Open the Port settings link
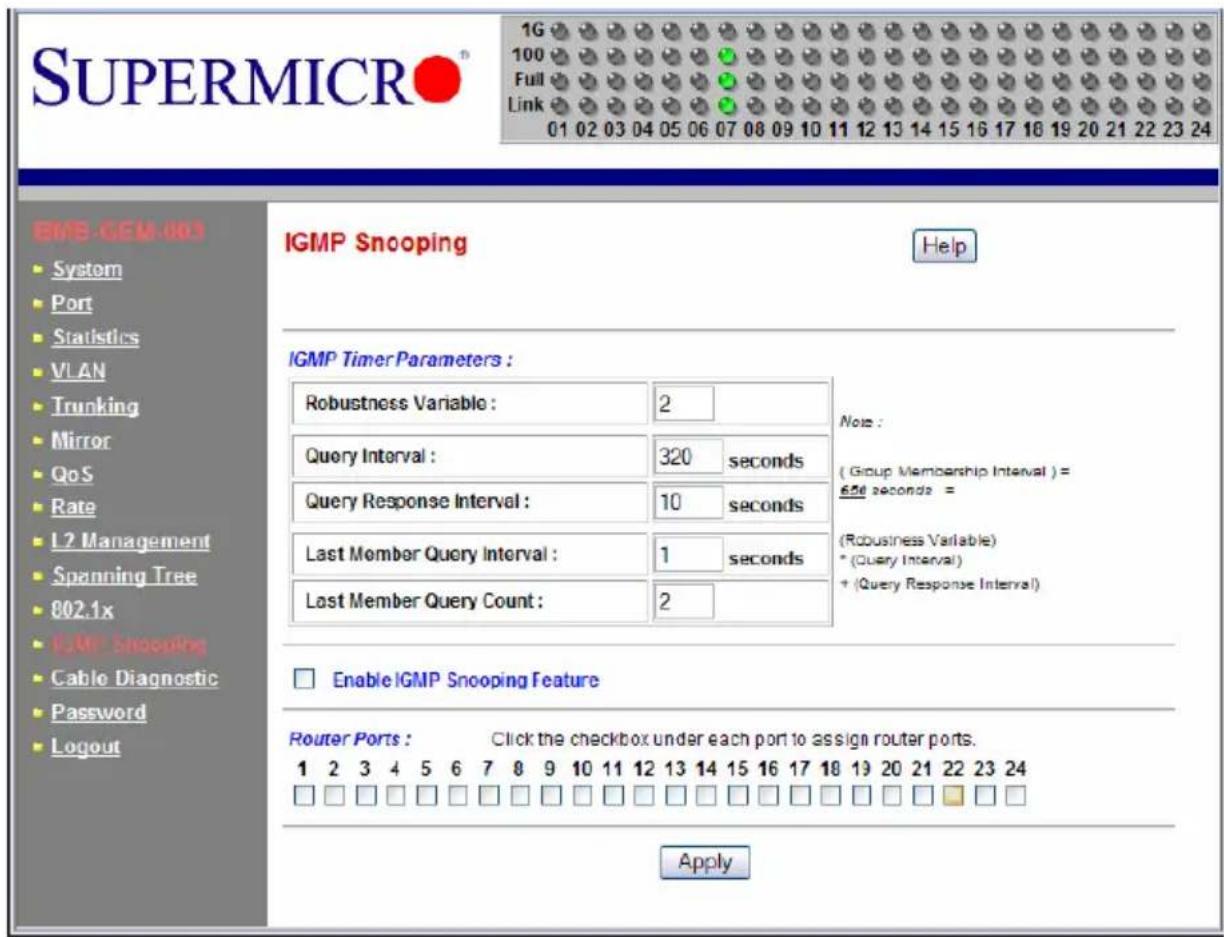The width and height of the screenshot is (1224, 937). [72, 303]
